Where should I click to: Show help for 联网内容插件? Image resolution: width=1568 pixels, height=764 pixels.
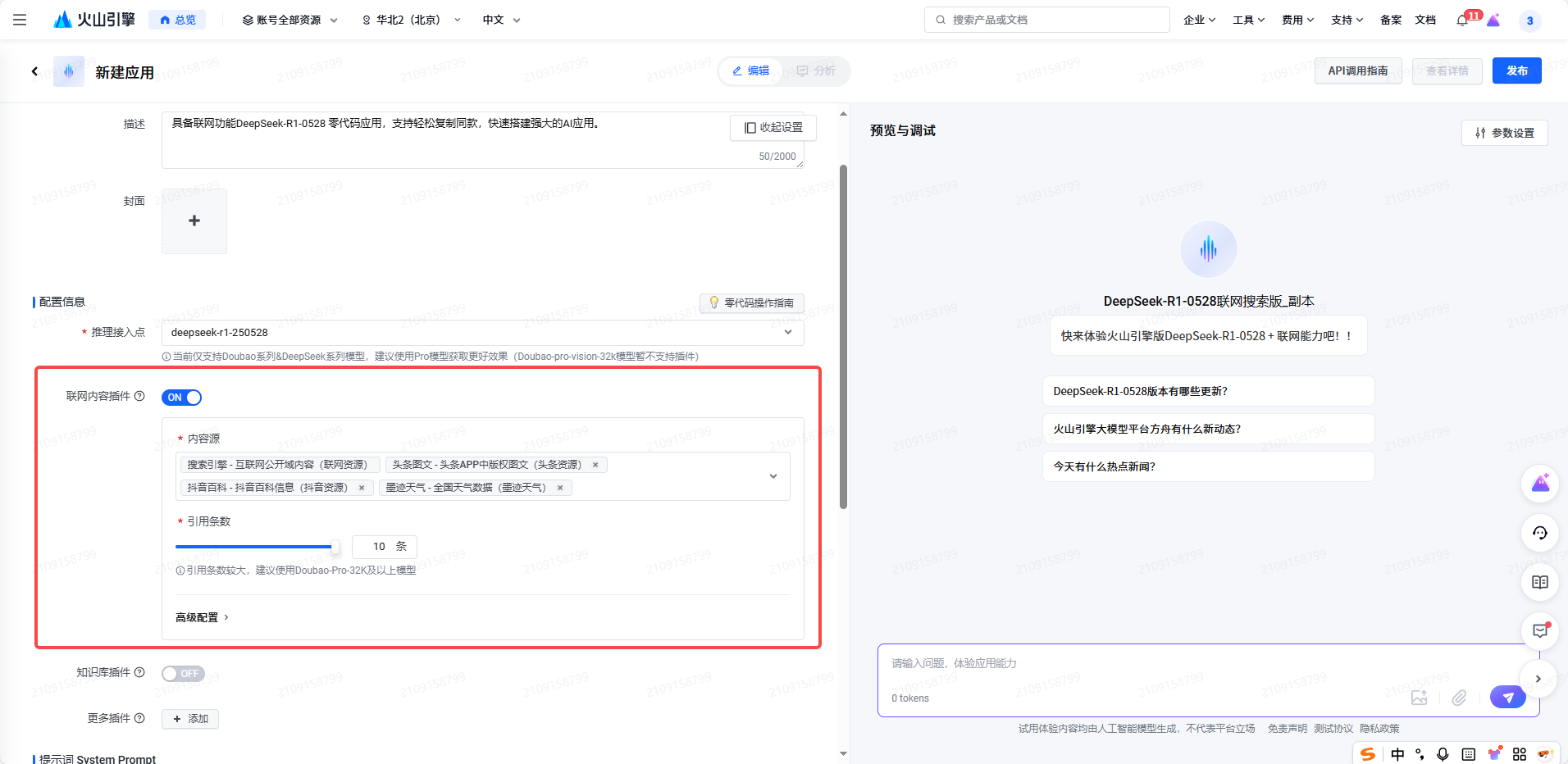(139, 396)
